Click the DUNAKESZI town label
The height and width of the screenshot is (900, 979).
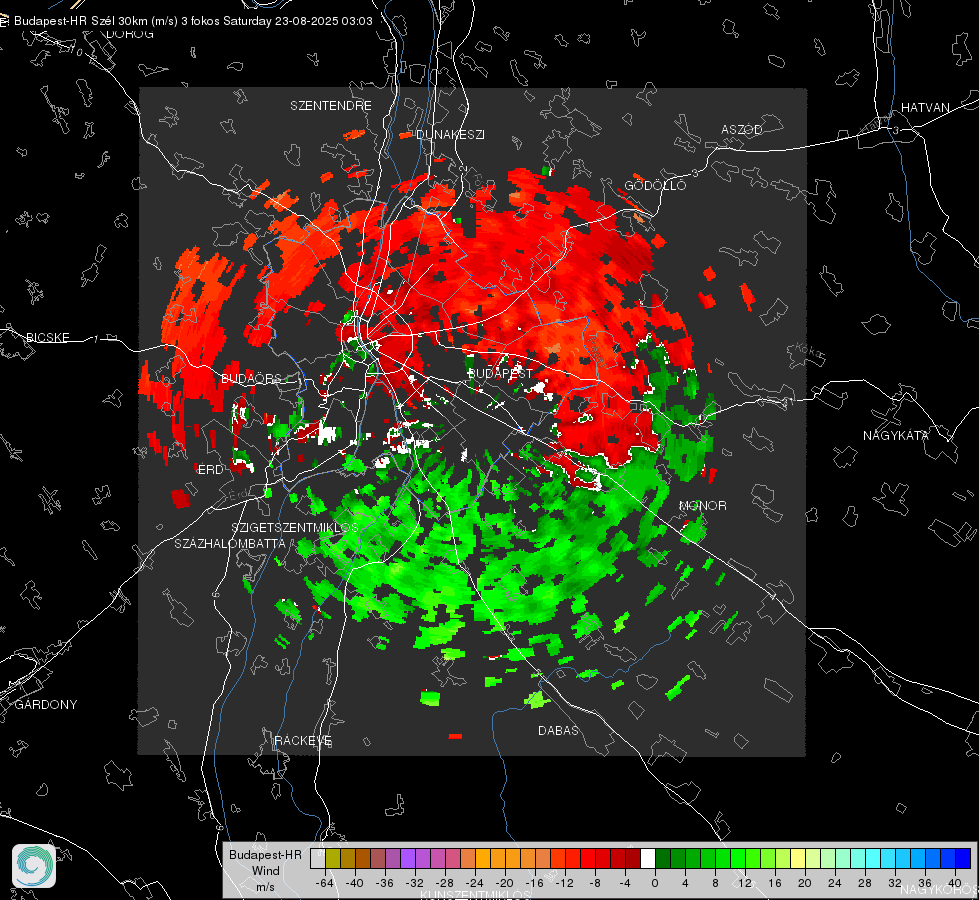450,134
